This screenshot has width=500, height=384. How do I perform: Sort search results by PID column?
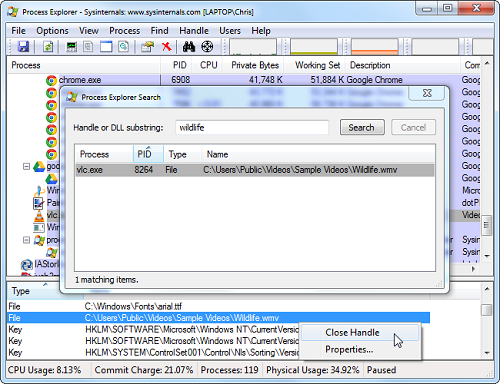coord(148,154)
